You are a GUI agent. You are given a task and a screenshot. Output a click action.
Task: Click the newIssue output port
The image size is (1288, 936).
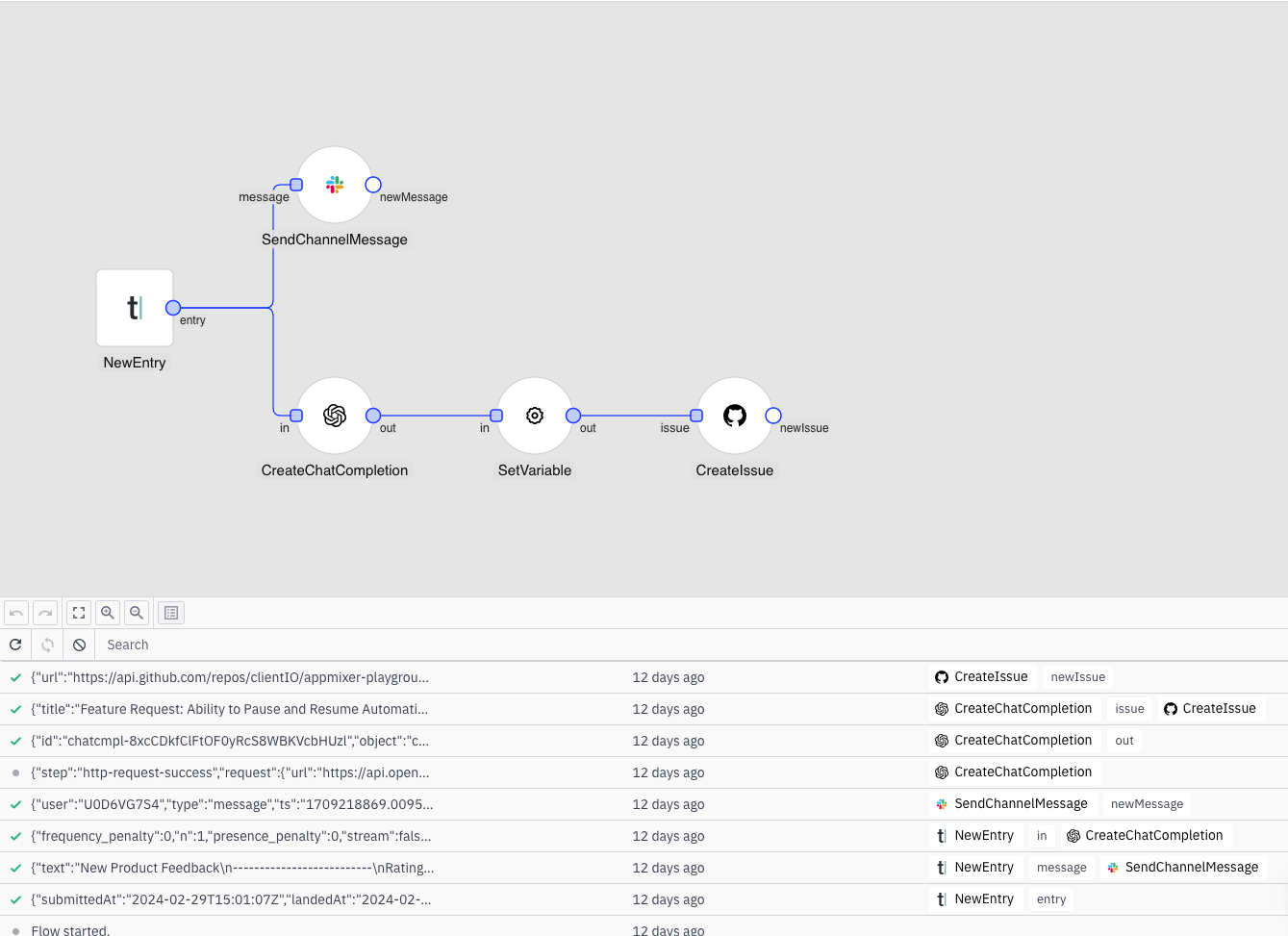coord(773,416)
